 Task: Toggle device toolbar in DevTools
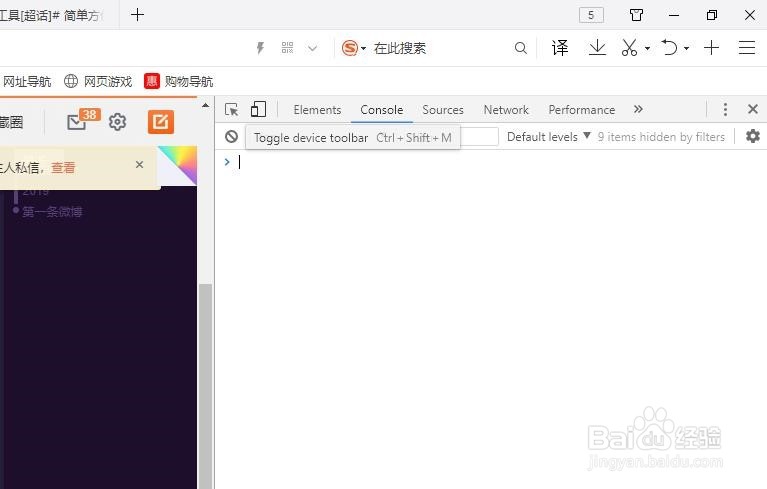[258, 109]
